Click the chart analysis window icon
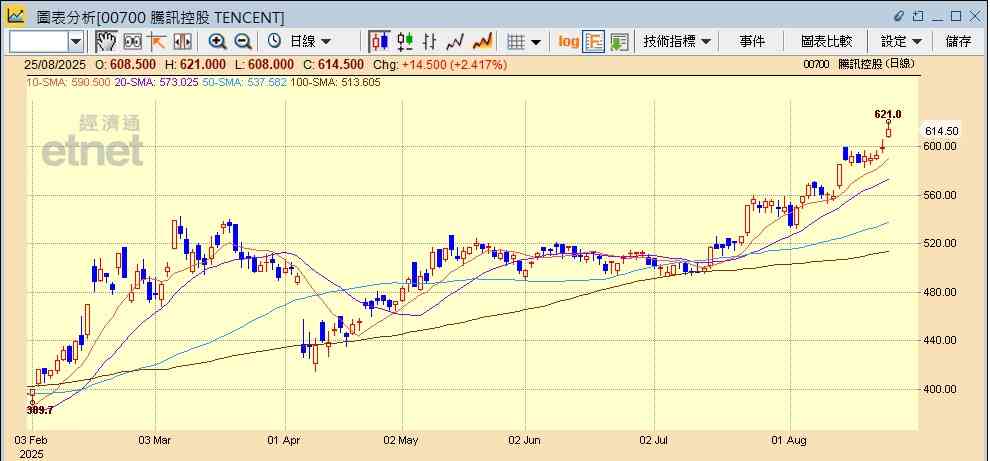Screen dimensions: 990x461 [16, 15]
